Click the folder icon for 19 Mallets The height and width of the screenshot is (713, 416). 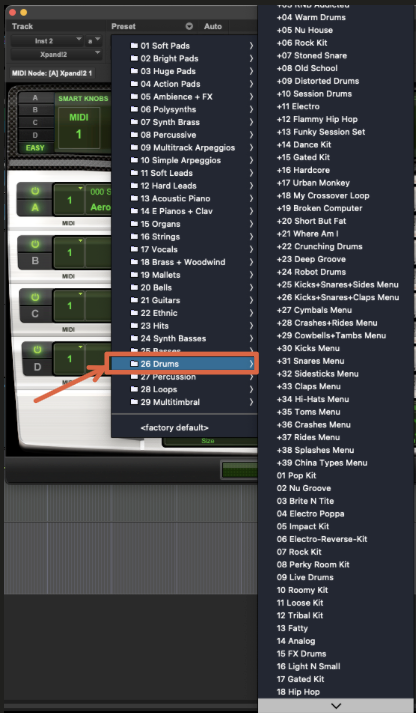134,275
